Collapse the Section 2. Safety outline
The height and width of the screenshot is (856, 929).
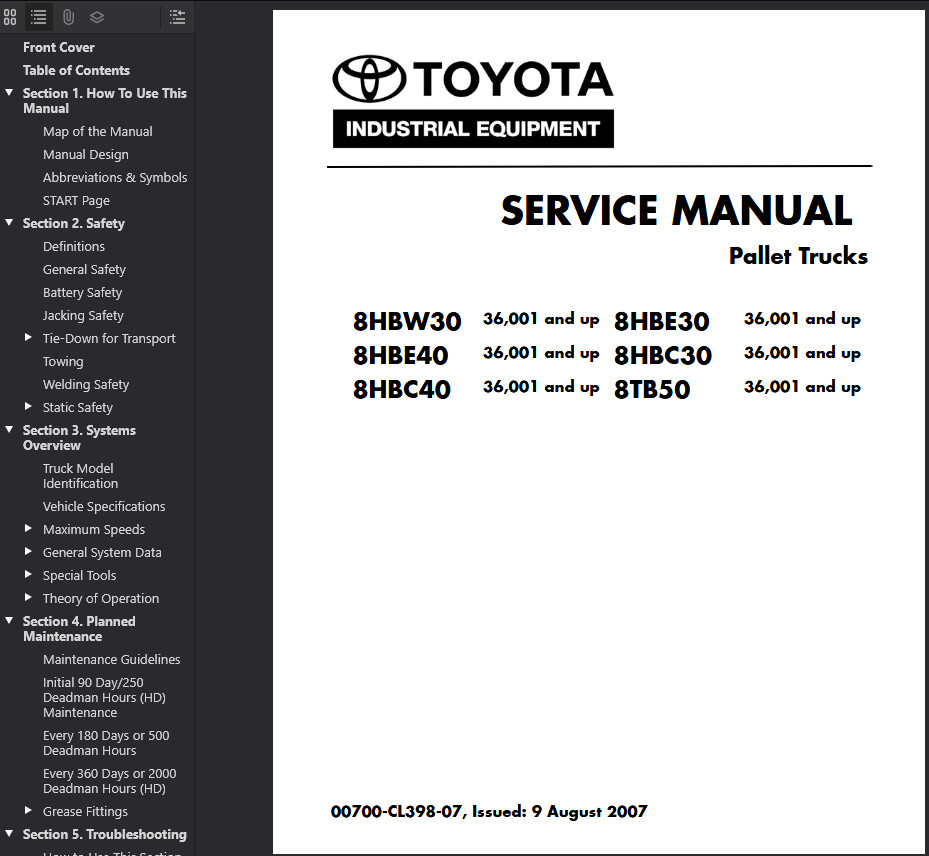click(9, 223)
